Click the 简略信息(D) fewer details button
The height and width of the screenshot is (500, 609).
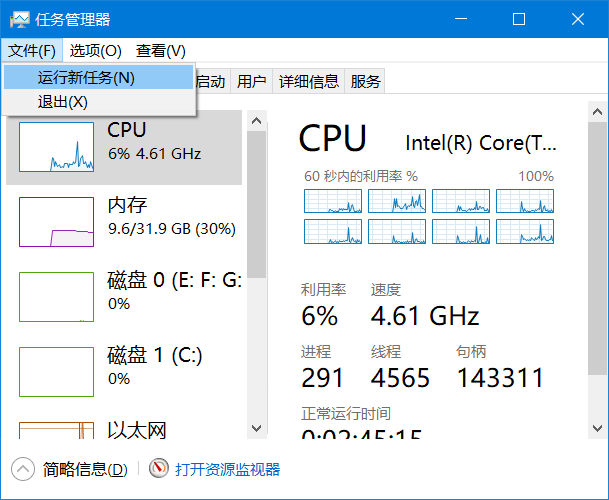coord(84,469)
